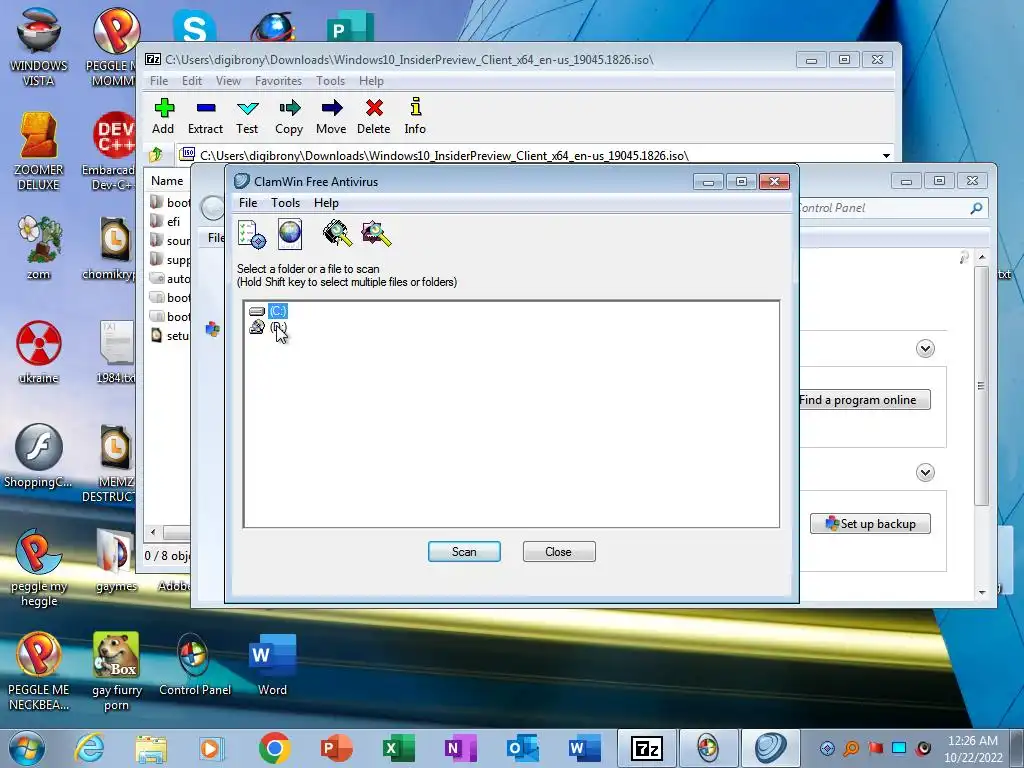Click the Update Virus Database globe icon
The width and height of the screenshot is (1024, 768).
coord(290,234)
